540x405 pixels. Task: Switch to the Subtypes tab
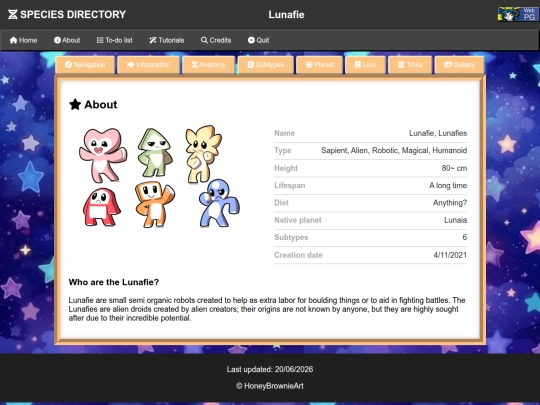[266, 65]
